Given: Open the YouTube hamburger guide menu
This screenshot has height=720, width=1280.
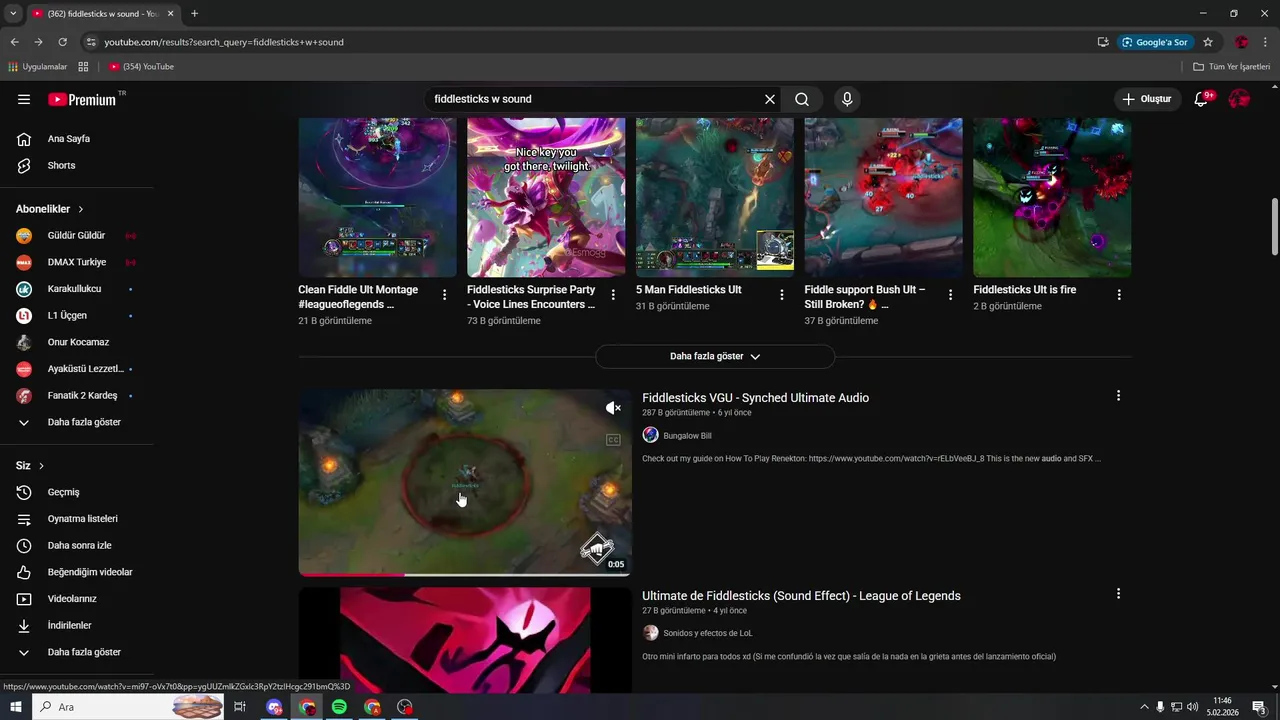Looking at the screenshot, I should [x=24, y=99].
